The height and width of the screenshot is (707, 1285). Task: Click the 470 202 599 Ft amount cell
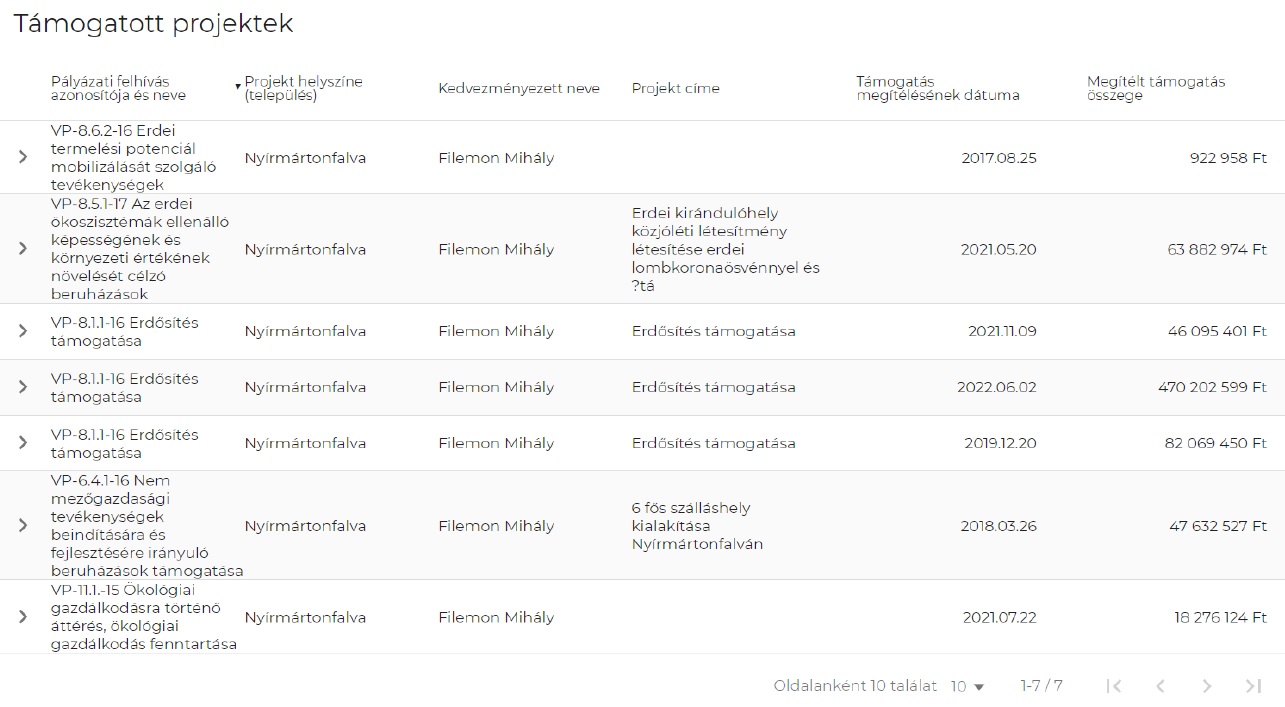pyautogui.click(x=1212, y=387)
